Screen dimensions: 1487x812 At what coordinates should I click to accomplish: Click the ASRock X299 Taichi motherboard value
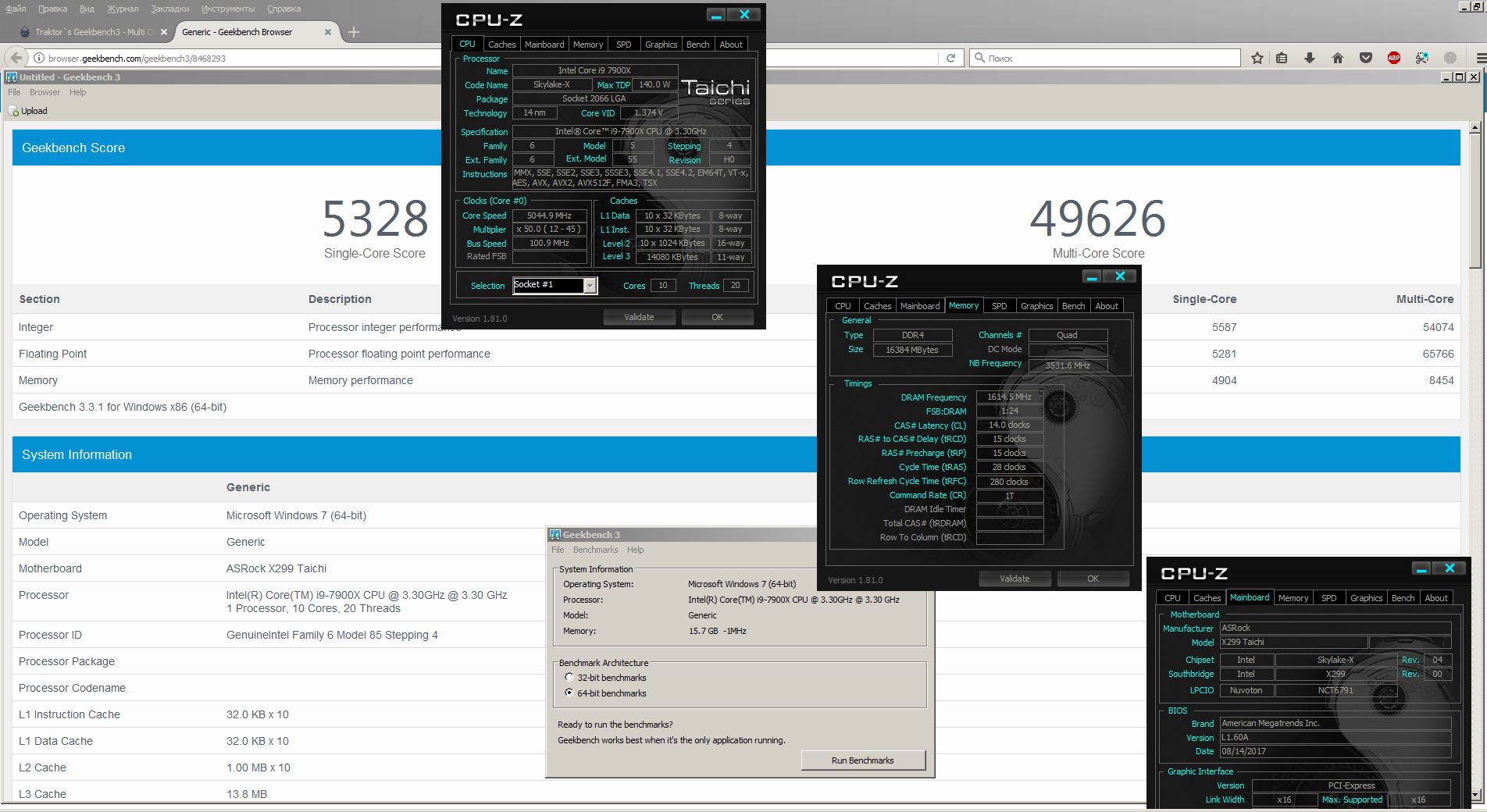276,568
